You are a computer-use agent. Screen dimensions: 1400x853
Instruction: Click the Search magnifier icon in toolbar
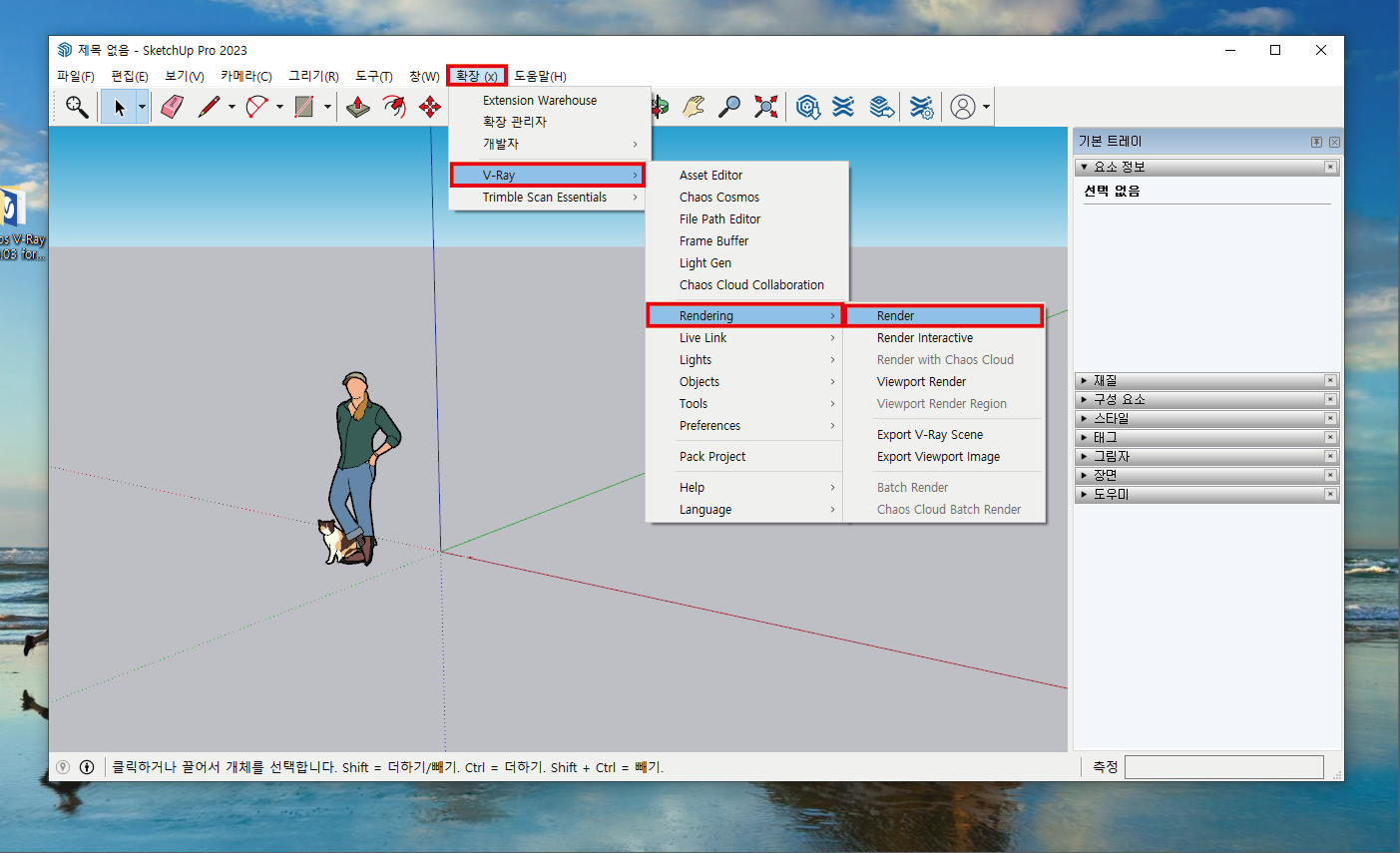coord(76,107)
